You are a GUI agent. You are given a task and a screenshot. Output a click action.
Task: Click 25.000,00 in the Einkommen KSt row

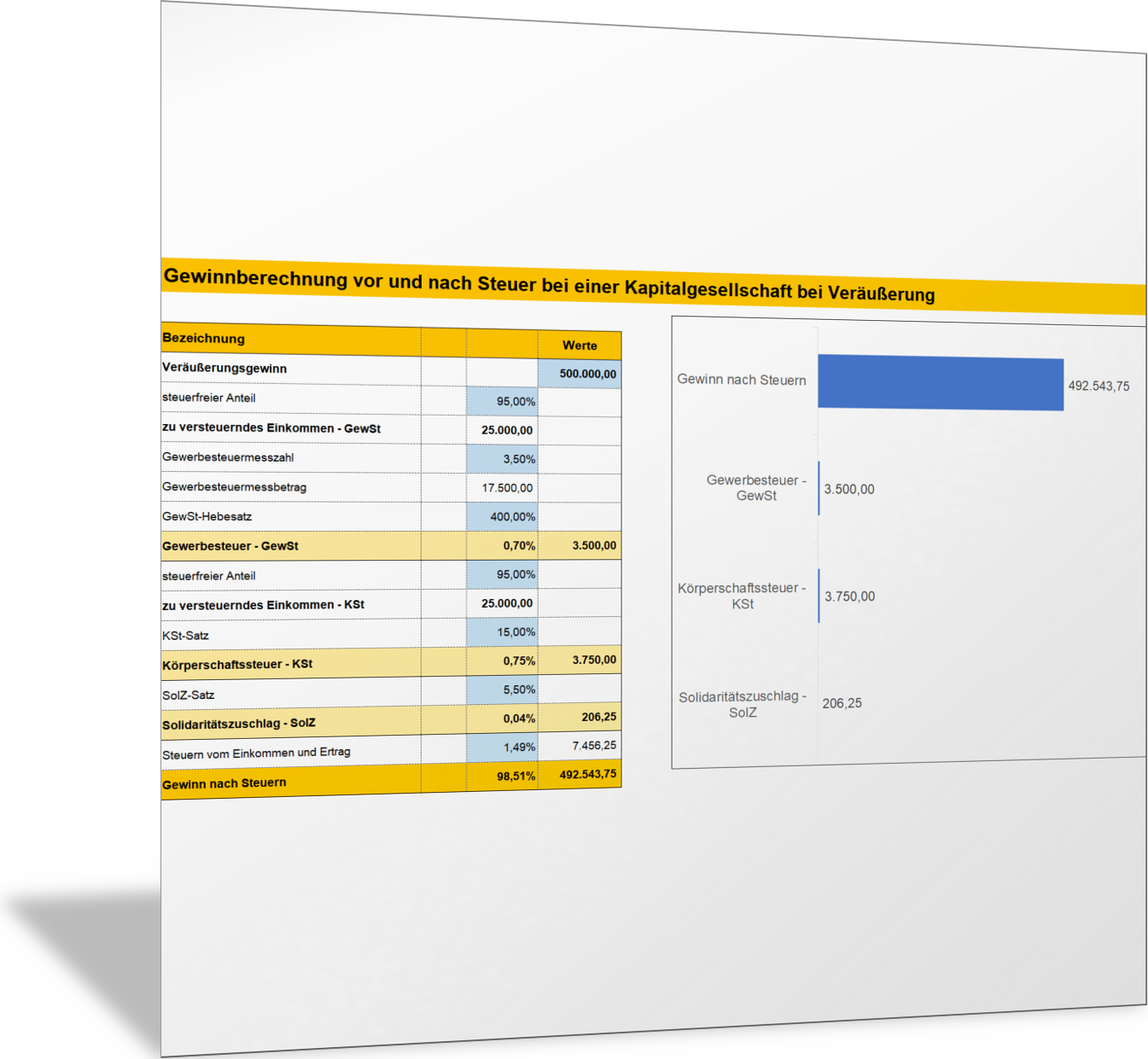click(502, 603)
